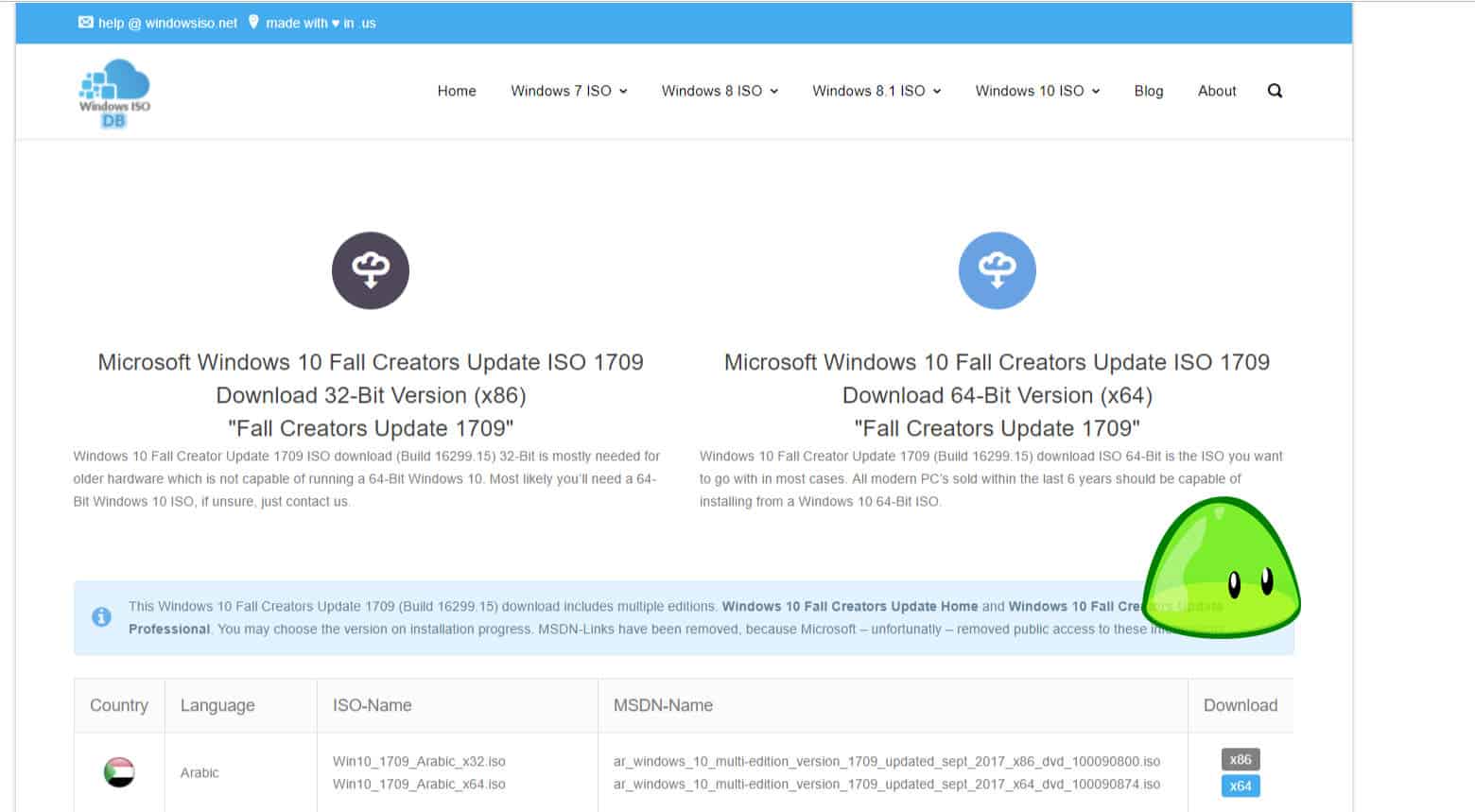Image resolution: width=1475 pixels, height=812 pixels.
Task: Click the x86 download button for Arabic
Action: pyautogui.click(x=1240, y=759)
